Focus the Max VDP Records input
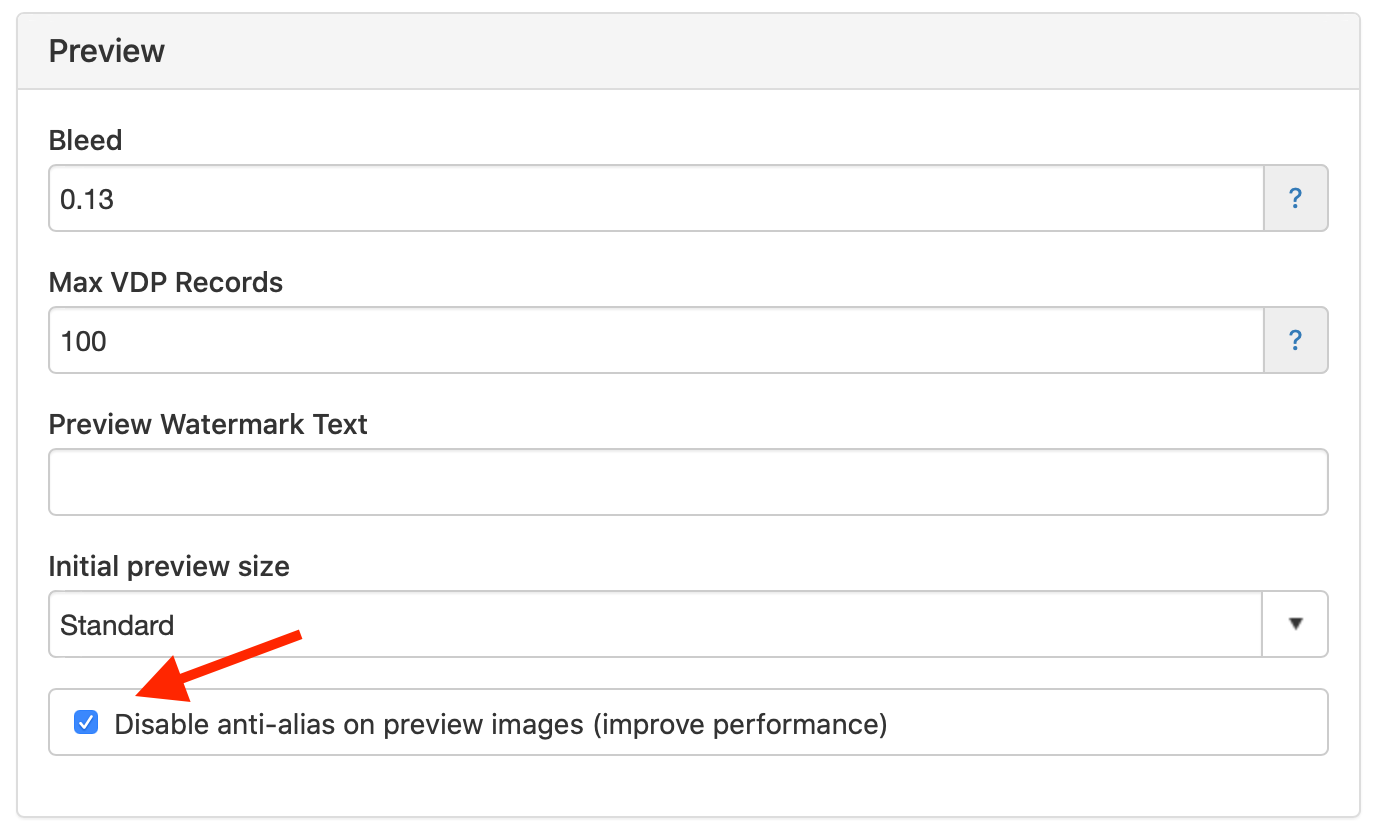The width and height of the screenshot is (1382, 836). click(656, 340)
